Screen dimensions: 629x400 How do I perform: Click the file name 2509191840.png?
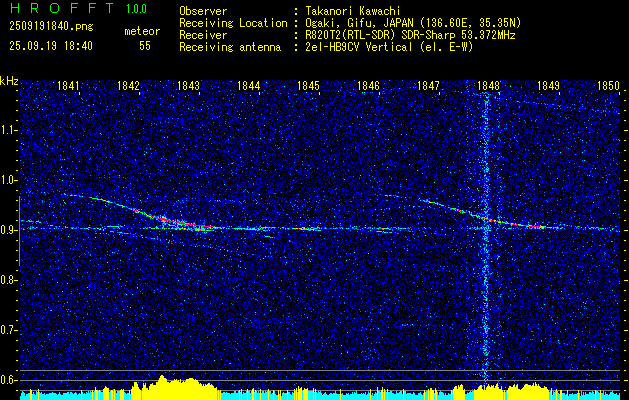tap(51, 27)
